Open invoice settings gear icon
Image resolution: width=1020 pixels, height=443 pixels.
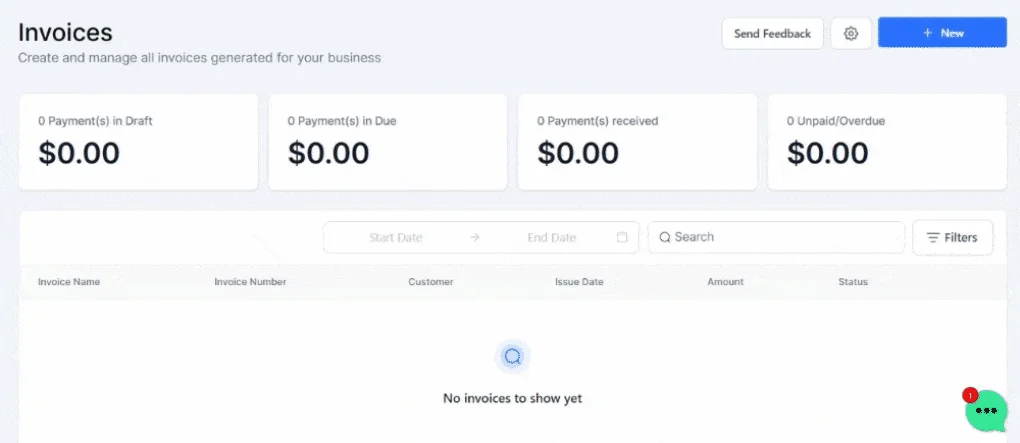pos(851,33)
